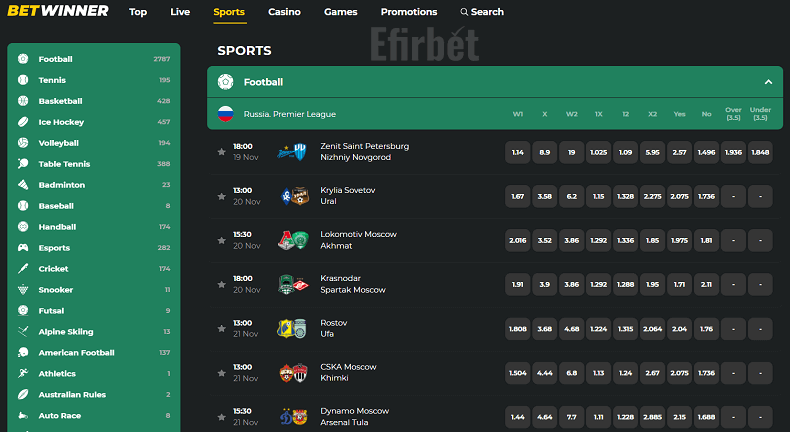Image resolution: width=790 pixels, height=432 pixels.
Task: Open the Casino tab
Action: click(284, 12)
